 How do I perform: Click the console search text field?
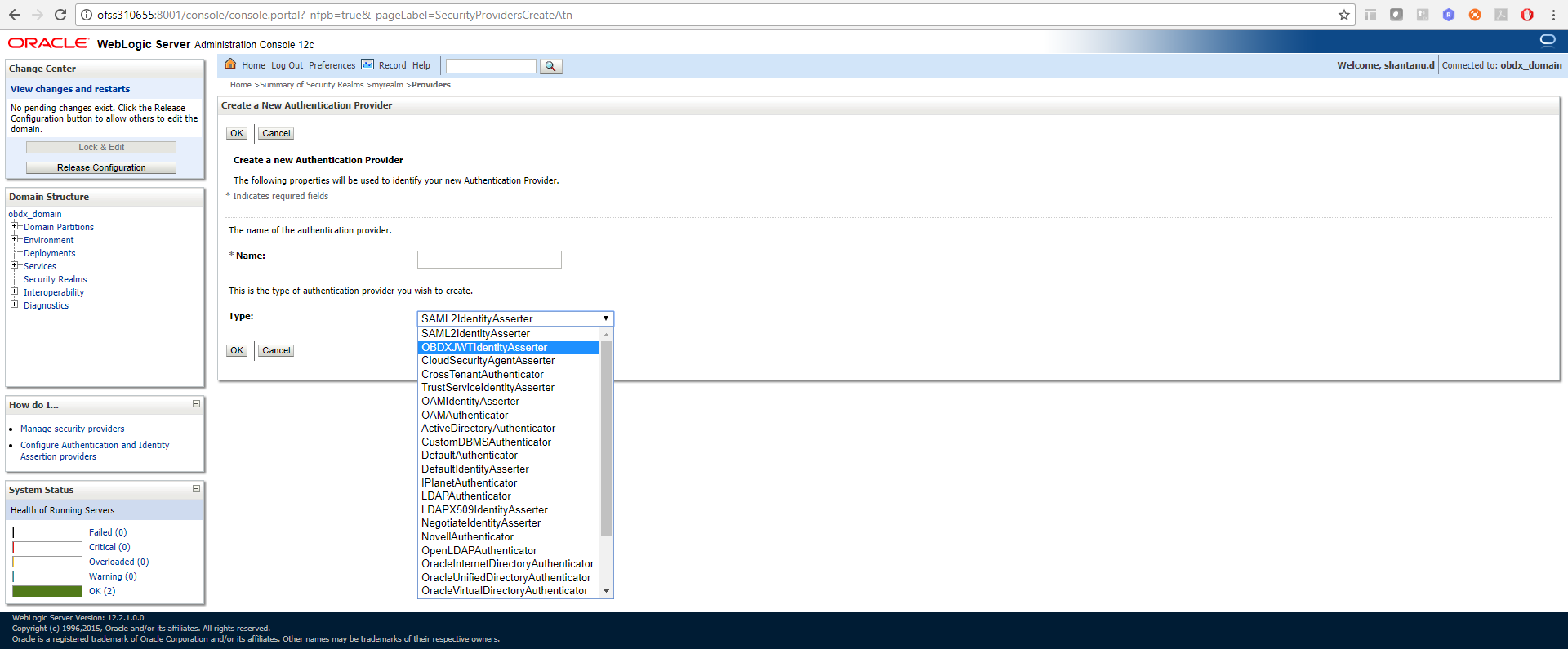coord(491,66)
